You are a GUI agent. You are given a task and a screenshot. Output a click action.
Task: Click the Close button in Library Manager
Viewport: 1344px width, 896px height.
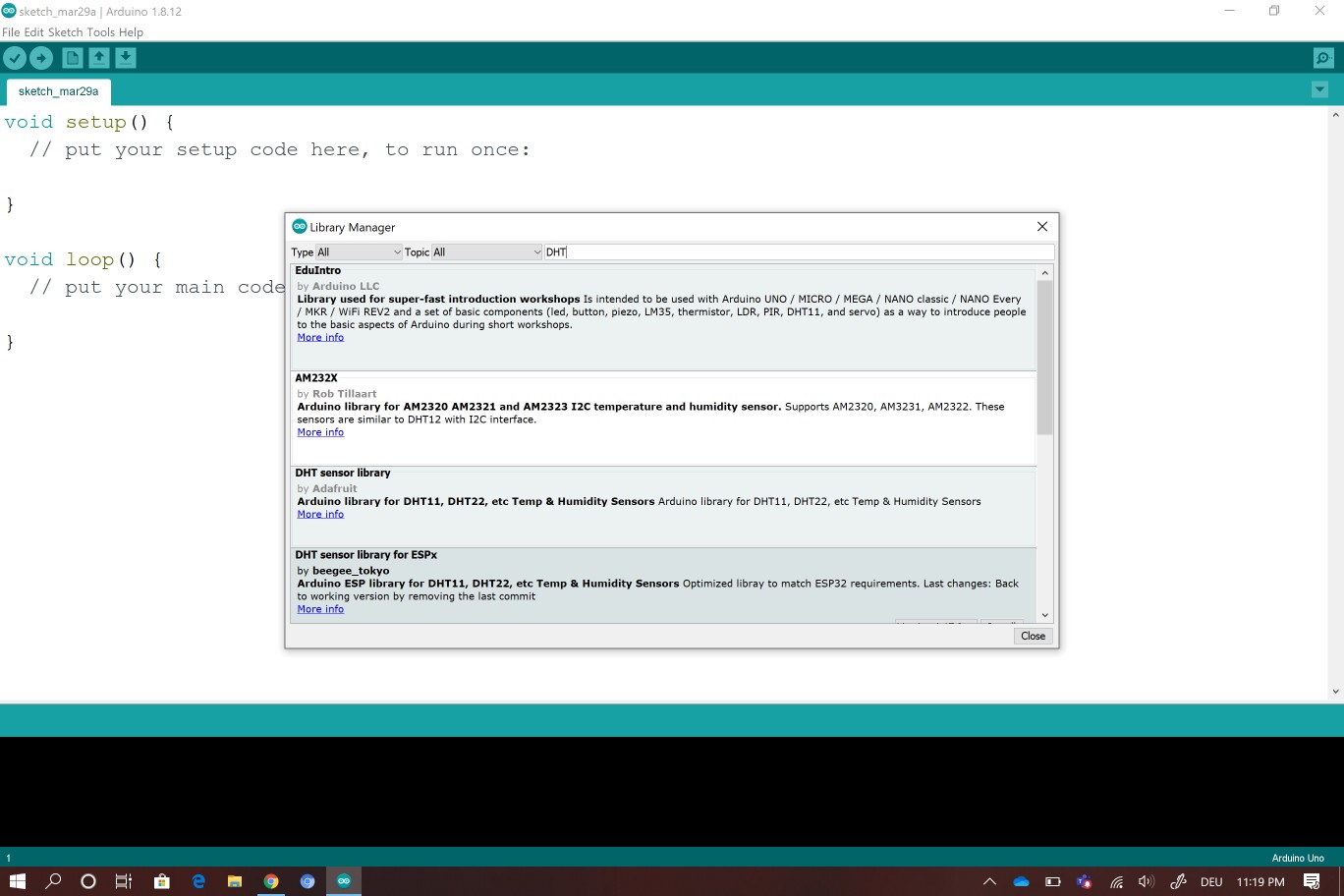[1033, 637]
